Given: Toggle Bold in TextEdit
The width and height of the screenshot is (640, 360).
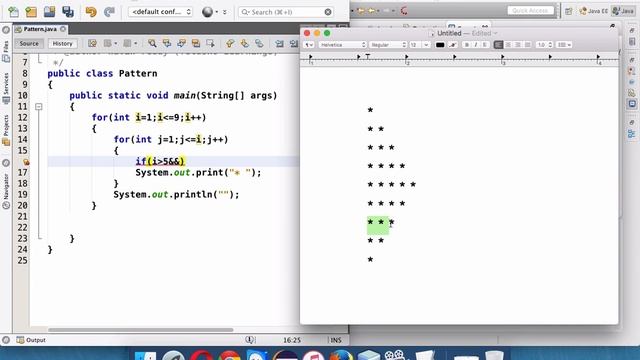Looking at the screenshot, I should point(467,44).
